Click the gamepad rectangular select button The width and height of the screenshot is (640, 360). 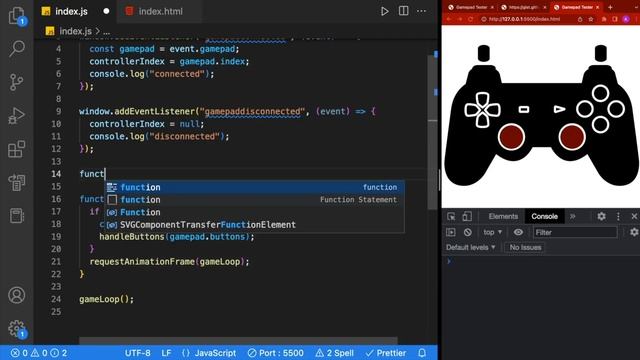[x=524, y=109]
